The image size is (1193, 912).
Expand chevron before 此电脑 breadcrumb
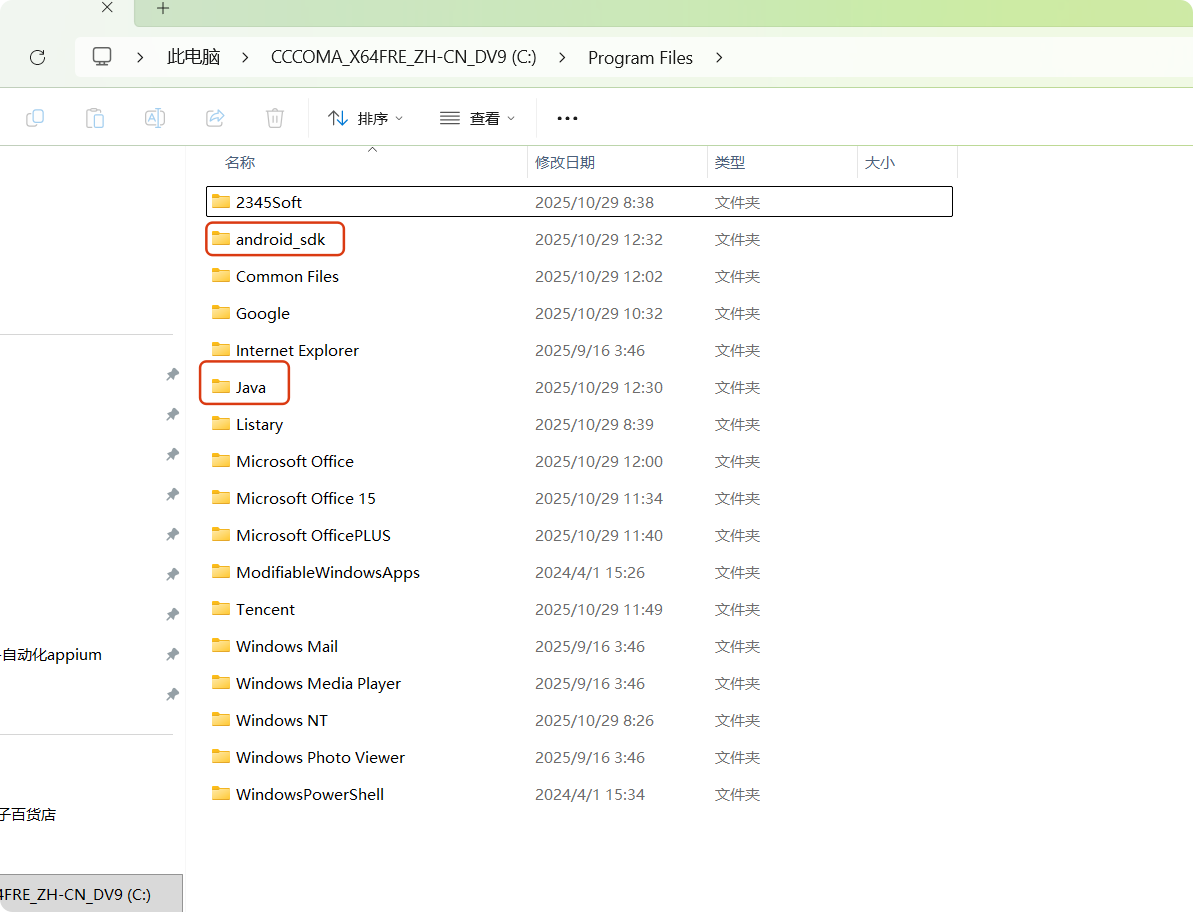140,58
